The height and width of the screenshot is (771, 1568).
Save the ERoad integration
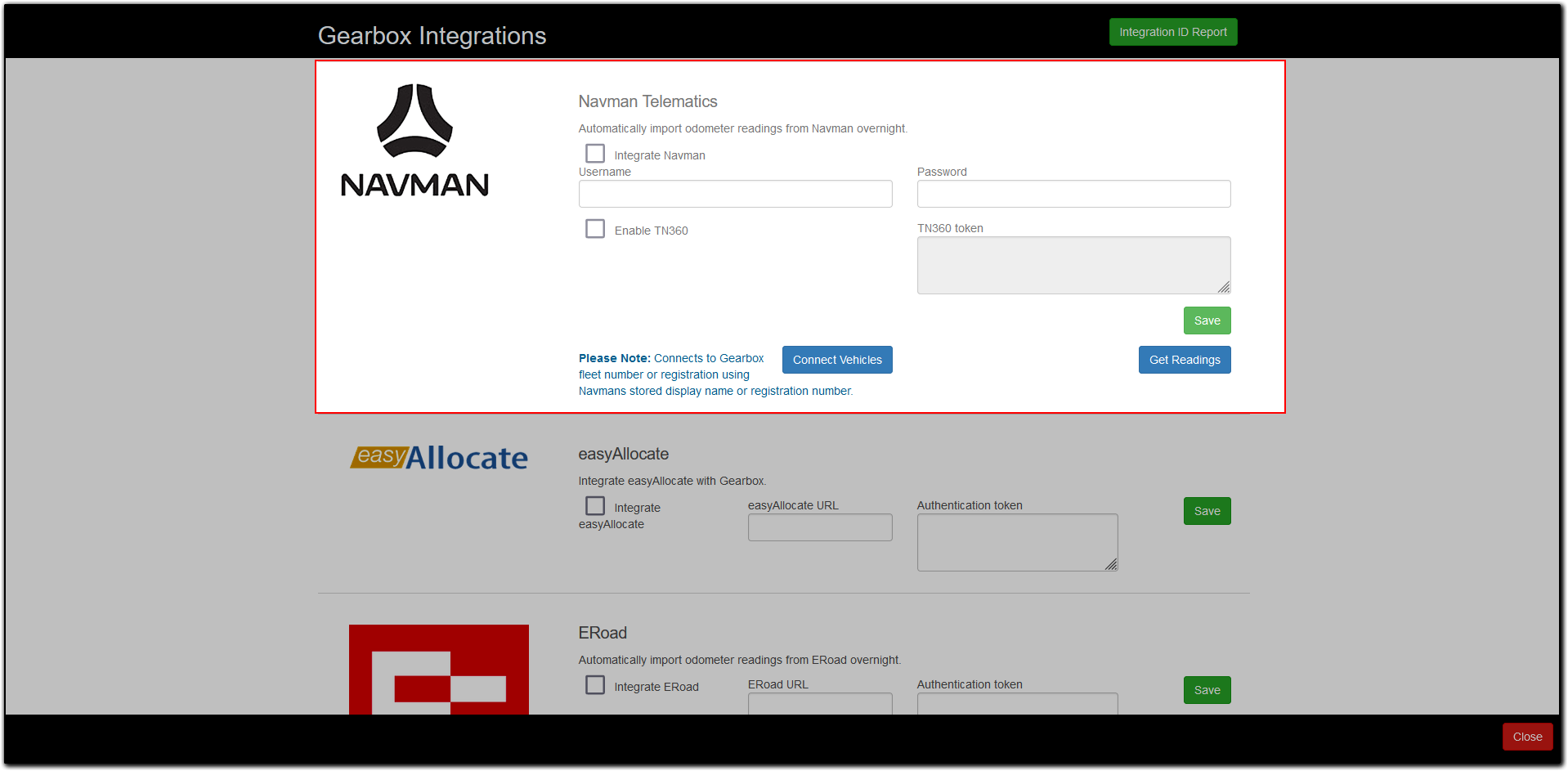[x=1207, y=690]
